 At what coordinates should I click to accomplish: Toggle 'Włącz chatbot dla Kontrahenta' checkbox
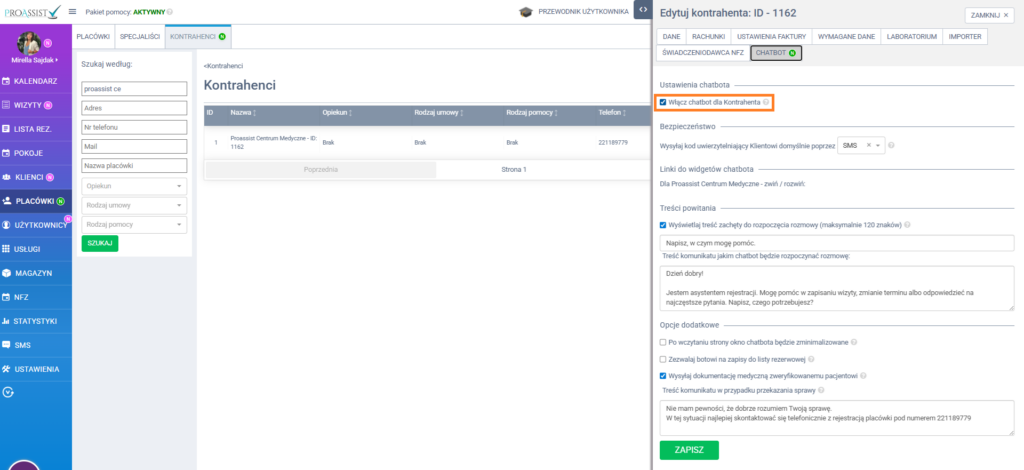(662, 102)
